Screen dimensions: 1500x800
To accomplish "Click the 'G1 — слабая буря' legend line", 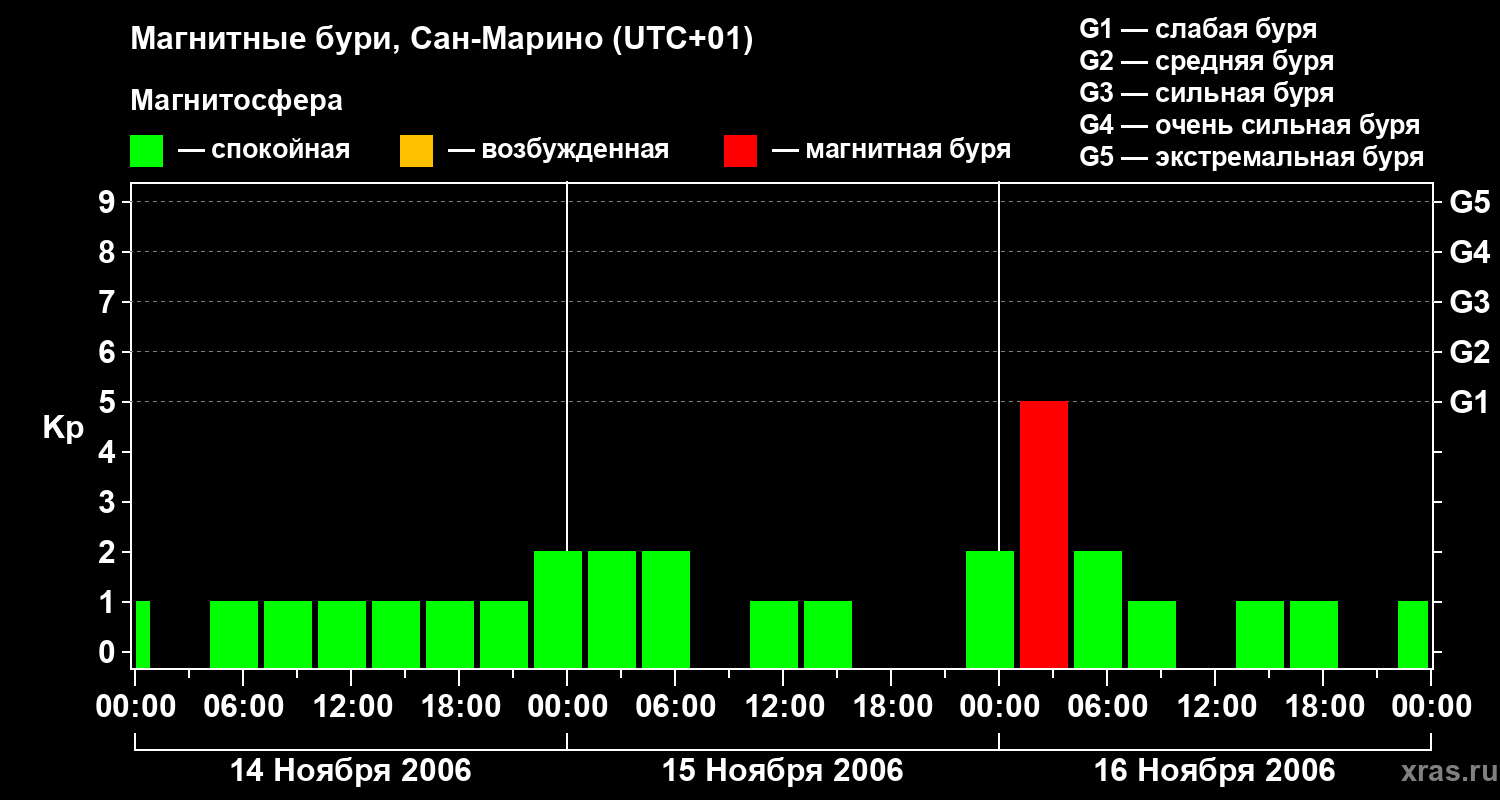I will (1198, 29).
